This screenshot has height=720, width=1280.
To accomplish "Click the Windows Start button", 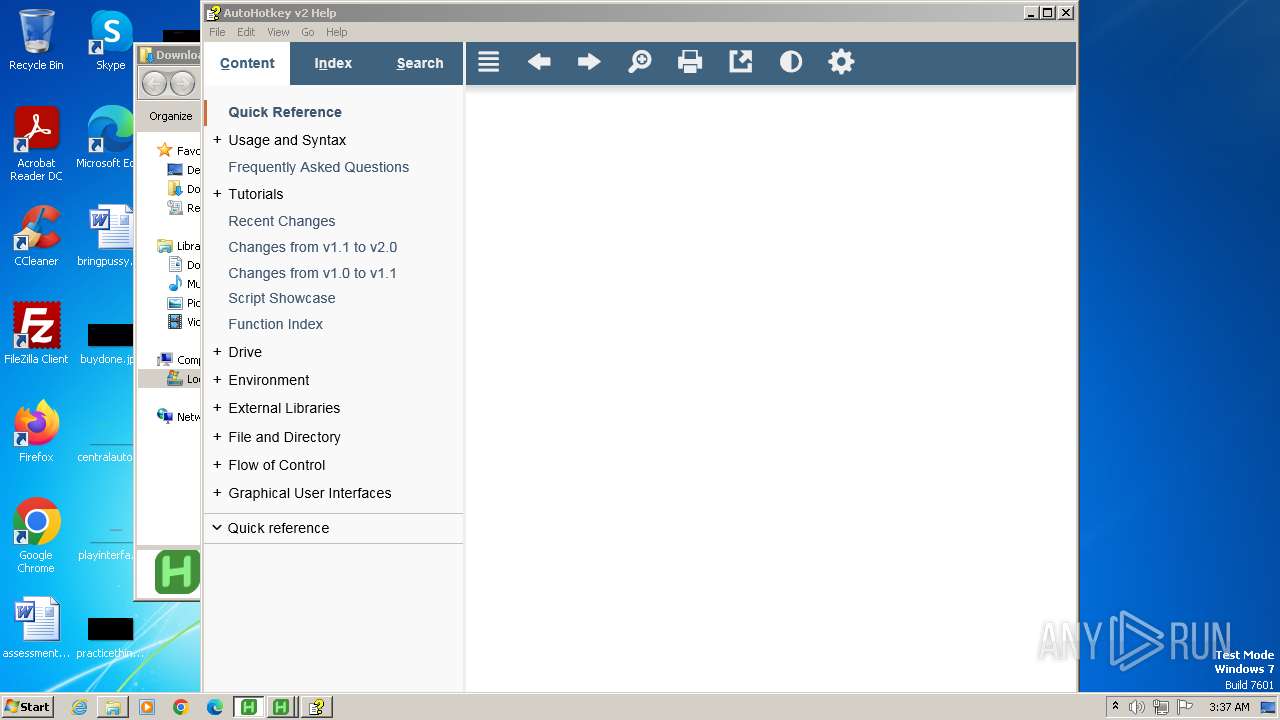I will coord(28,707).
